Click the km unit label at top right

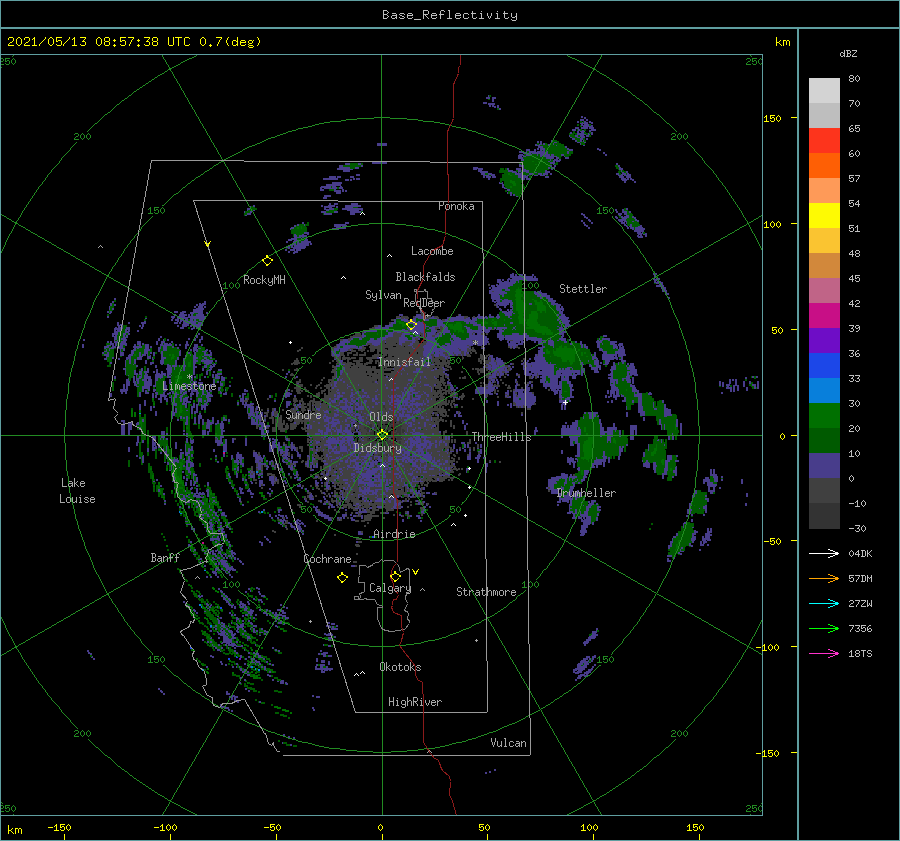[782, 42]
